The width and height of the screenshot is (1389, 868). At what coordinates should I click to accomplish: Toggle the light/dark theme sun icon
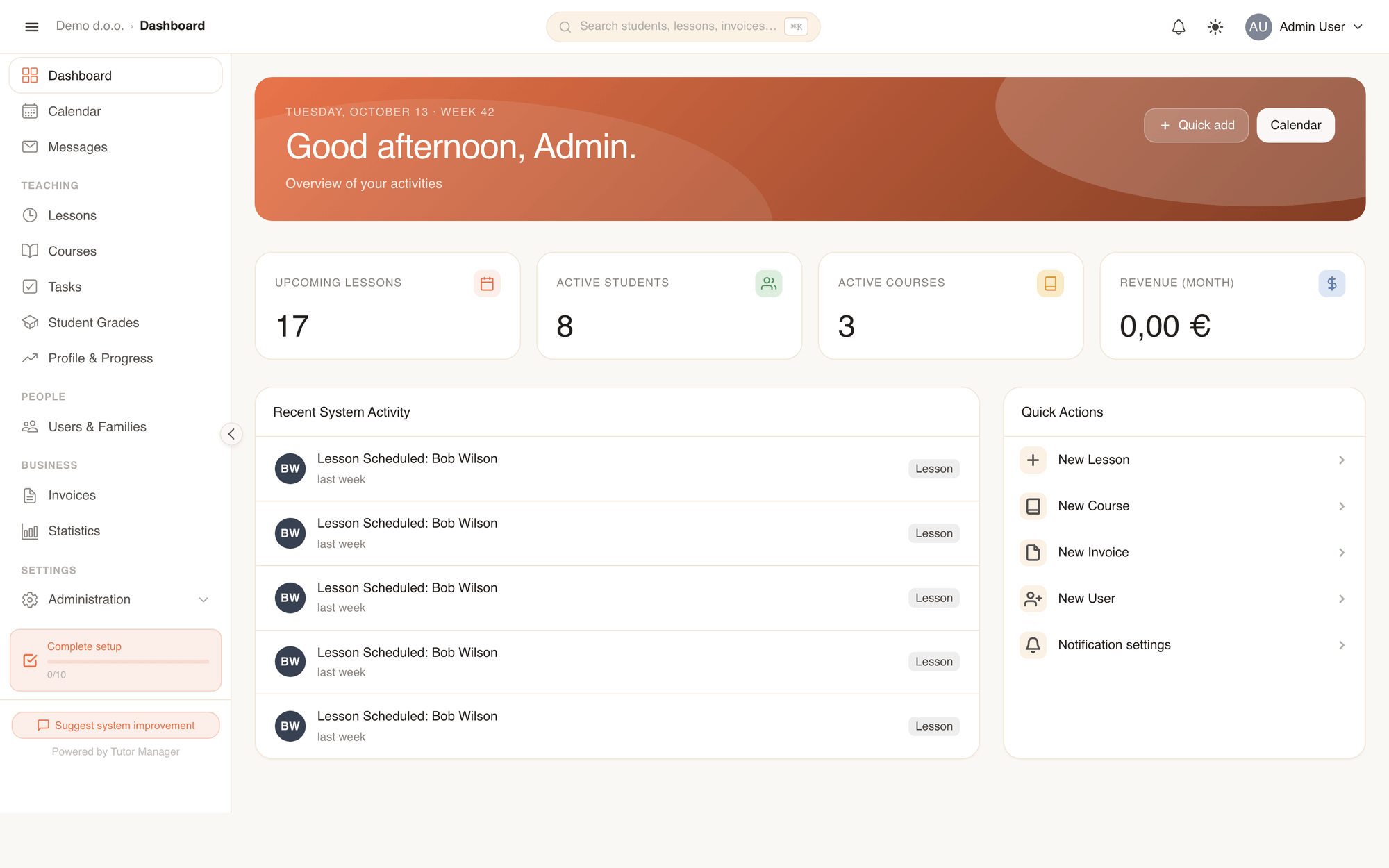coord(1215,27)
